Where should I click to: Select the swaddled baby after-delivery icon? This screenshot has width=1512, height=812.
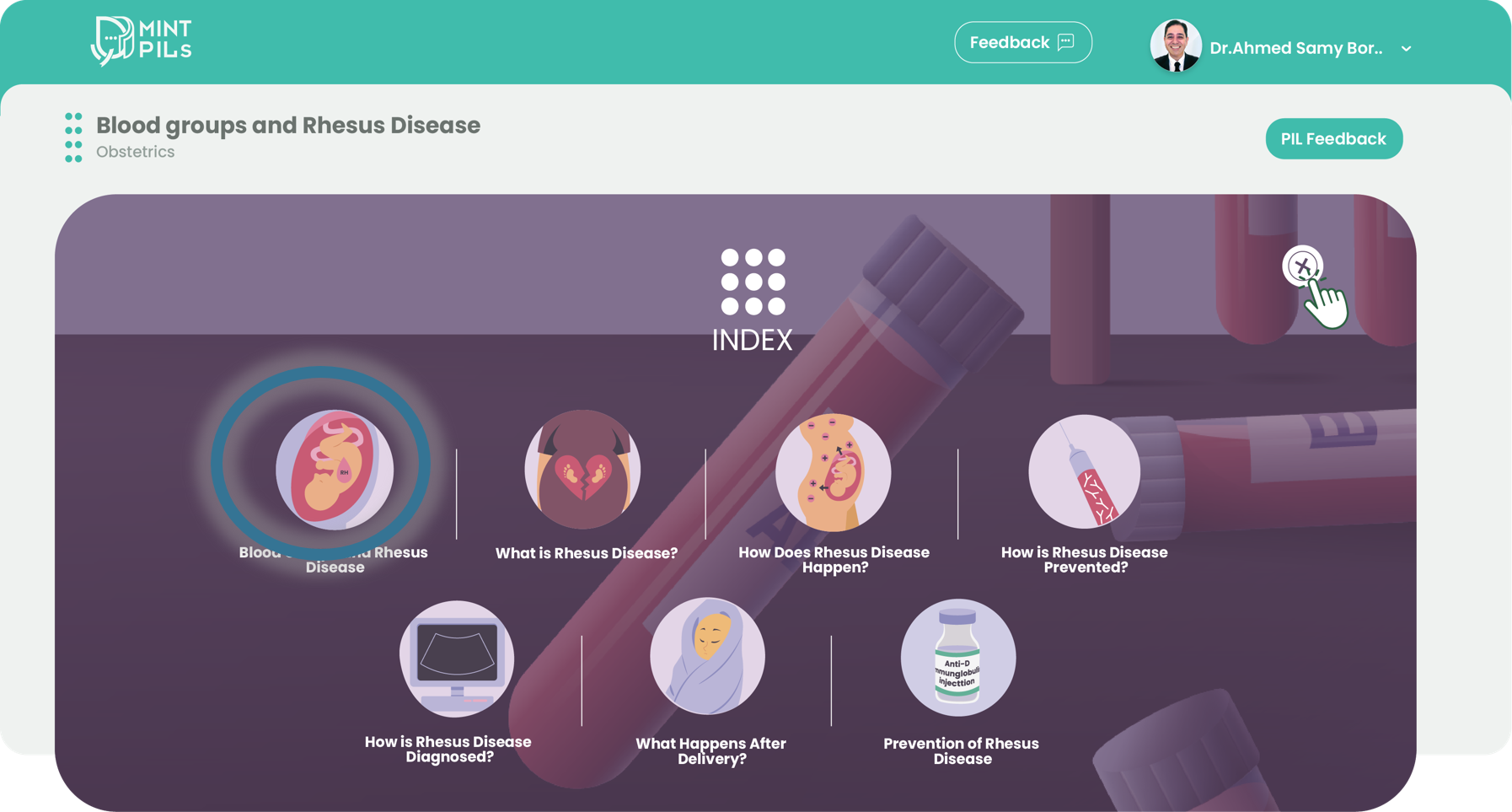(x=707, y=657)
